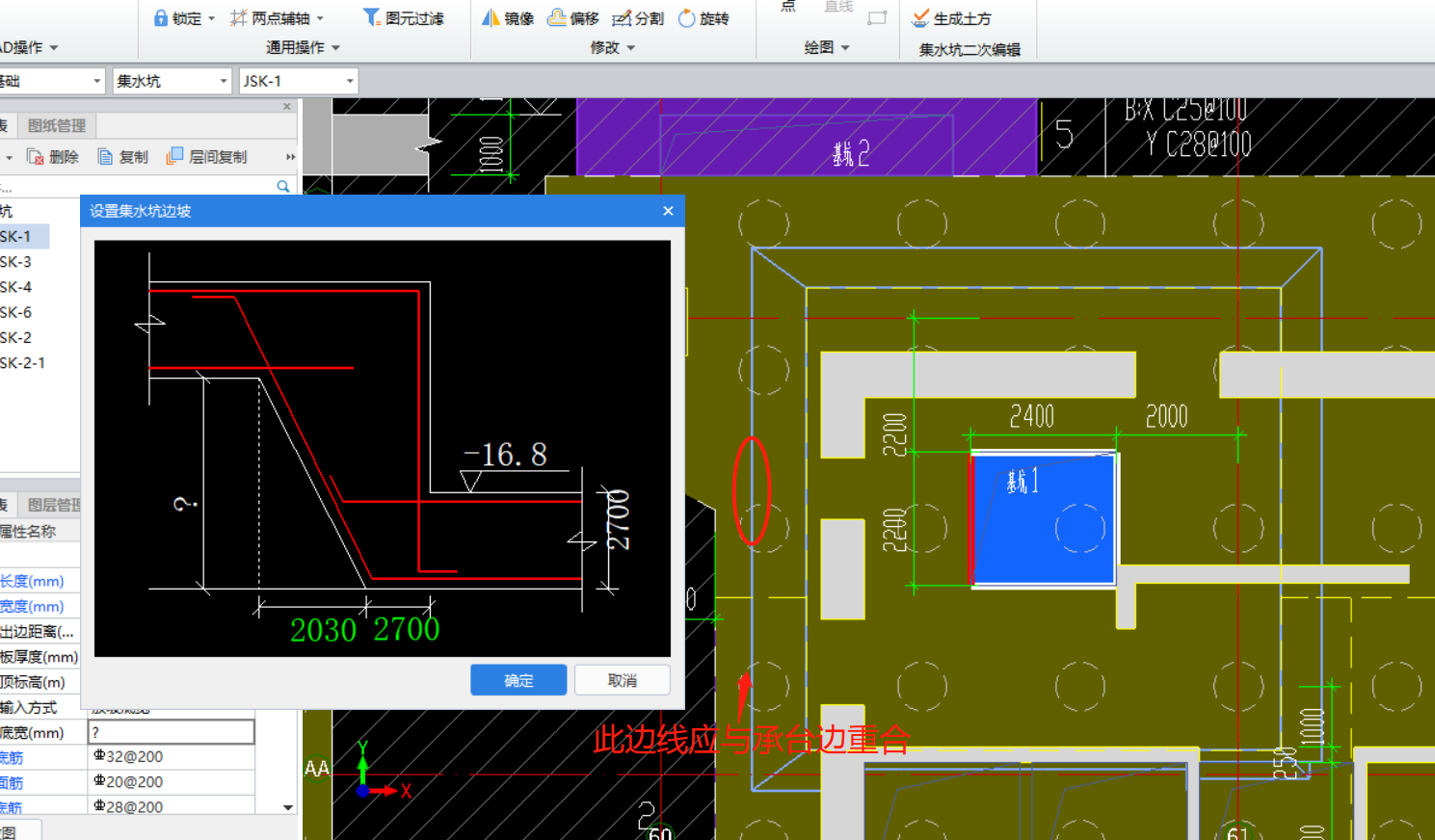Expand the CAD操作 group menu

tap(28, 47)
